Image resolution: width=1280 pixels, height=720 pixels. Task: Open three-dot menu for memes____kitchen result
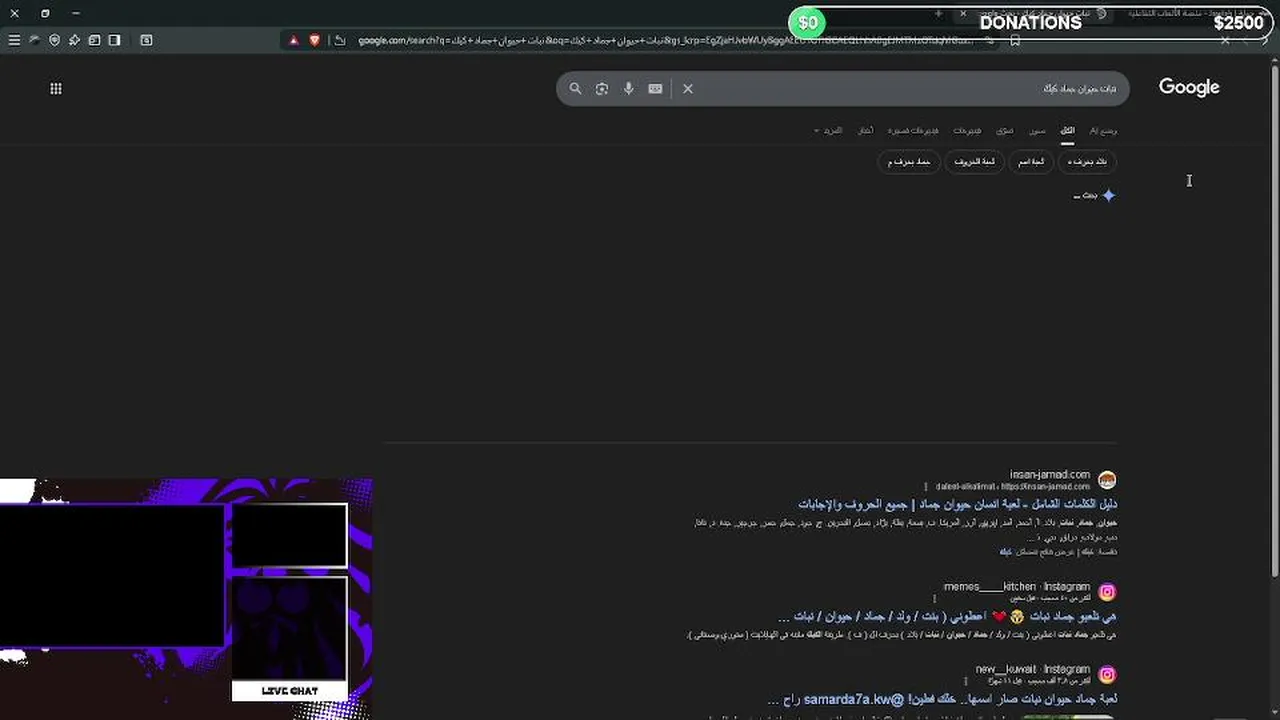coord(935,599)
